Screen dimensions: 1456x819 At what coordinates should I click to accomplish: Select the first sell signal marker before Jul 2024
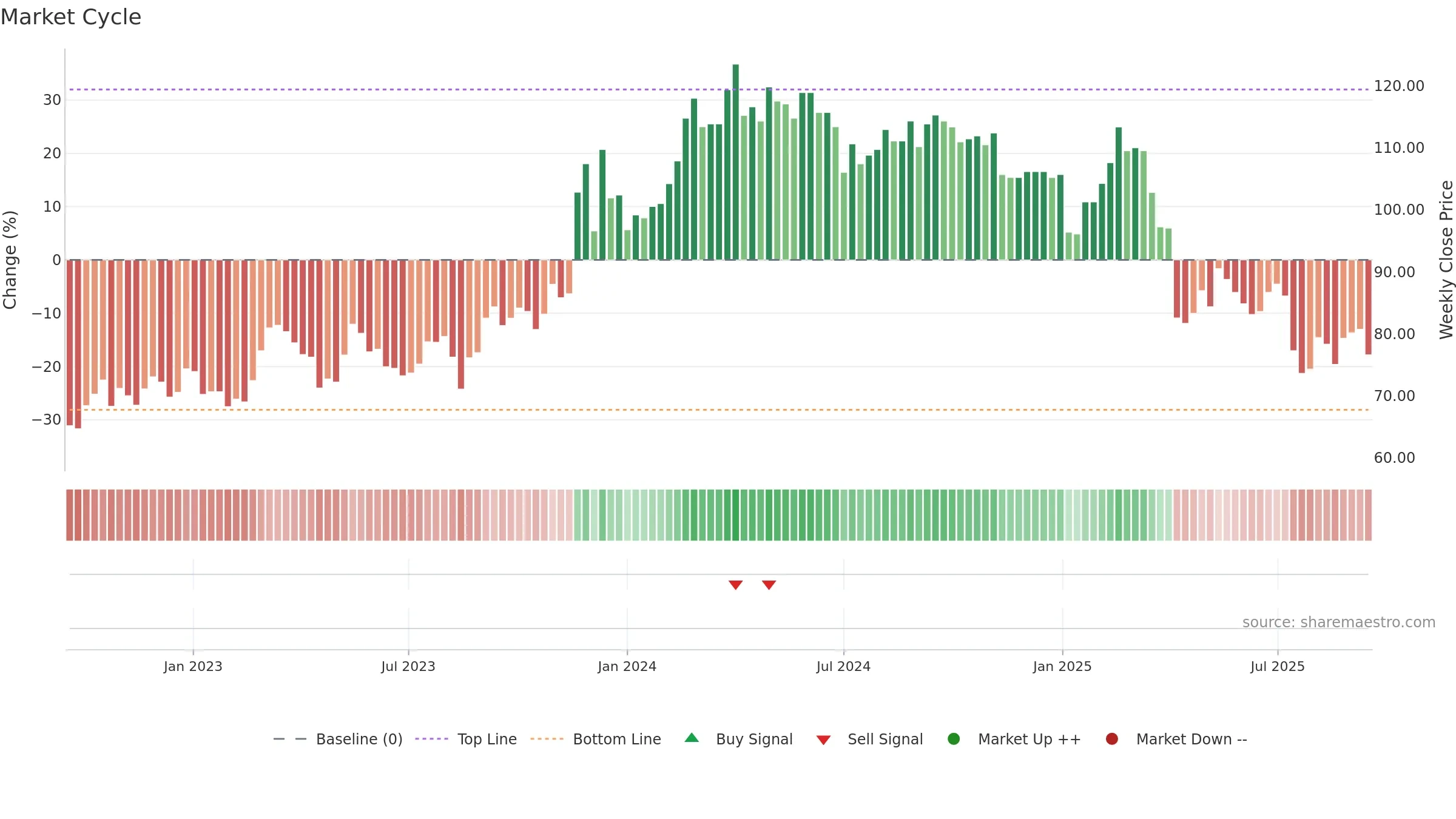[736, 585]
